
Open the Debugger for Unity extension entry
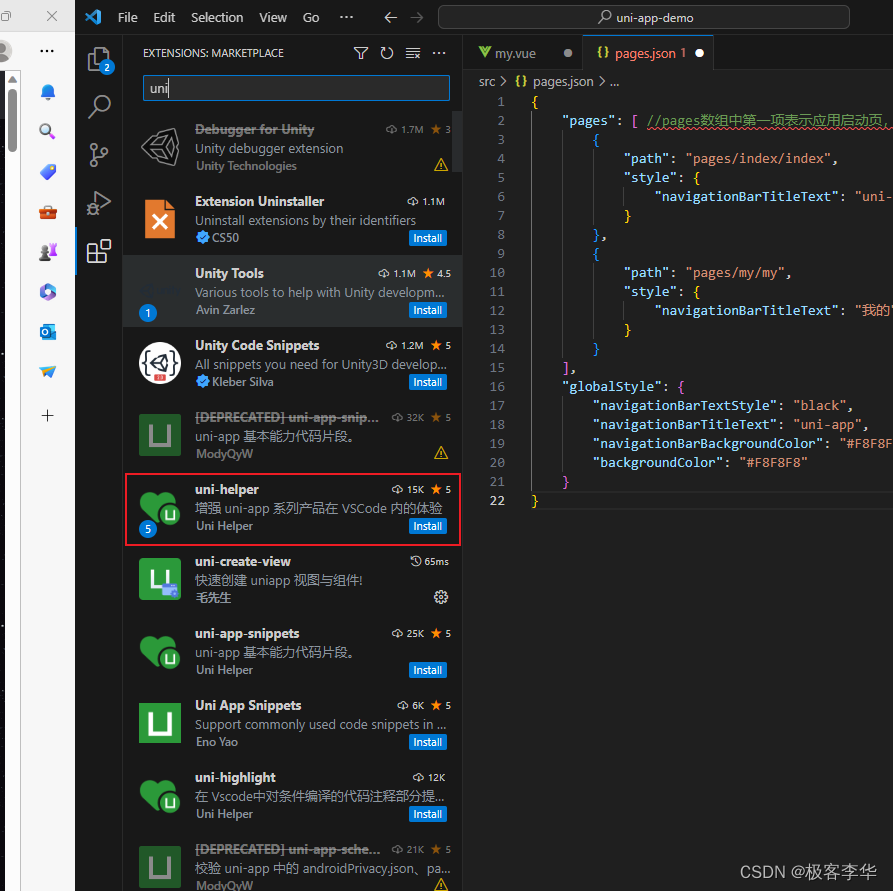[x=293, y=147]
